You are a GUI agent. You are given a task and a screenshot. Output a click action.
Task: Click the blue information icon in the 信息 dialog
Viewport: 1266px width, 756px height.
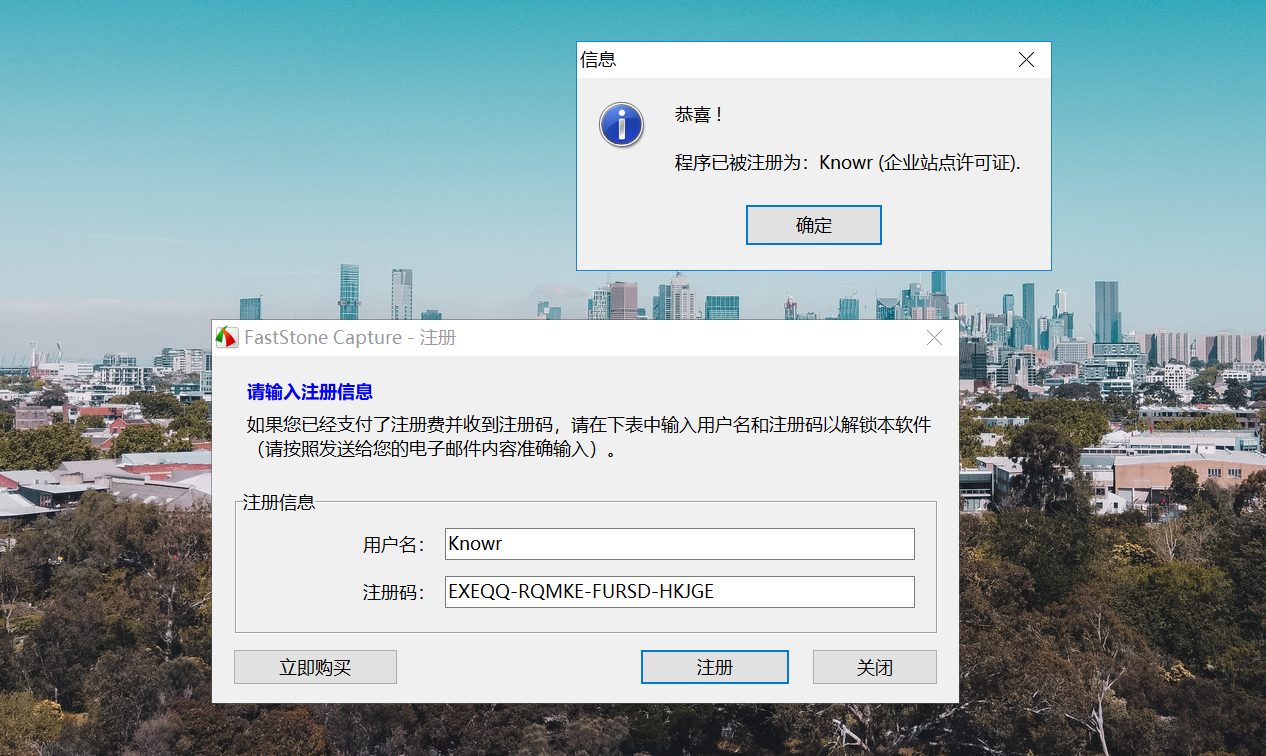click(x=621, y=124)
